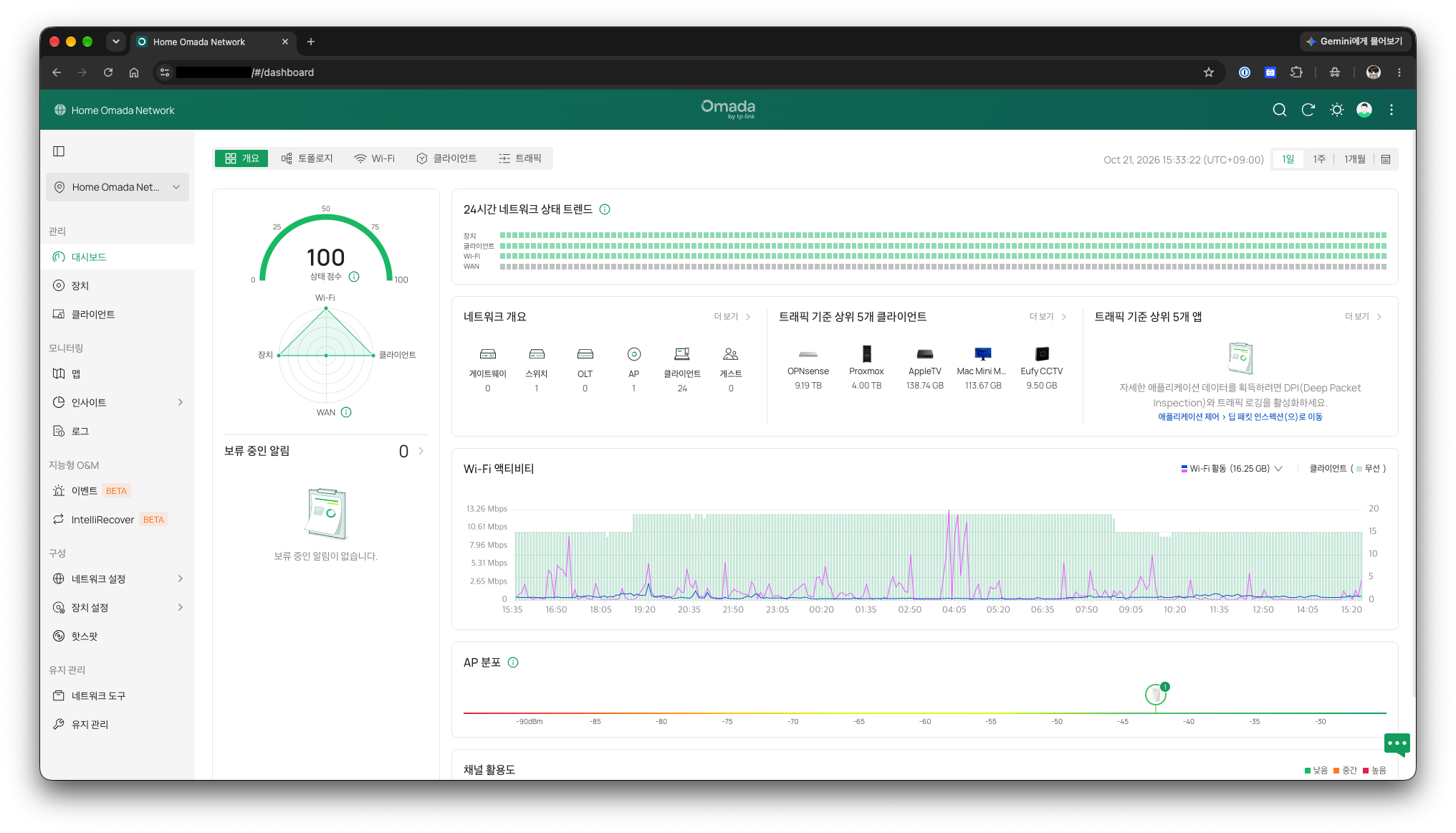Select 1주 time range
The image size is (1456, 833).
1319,159
